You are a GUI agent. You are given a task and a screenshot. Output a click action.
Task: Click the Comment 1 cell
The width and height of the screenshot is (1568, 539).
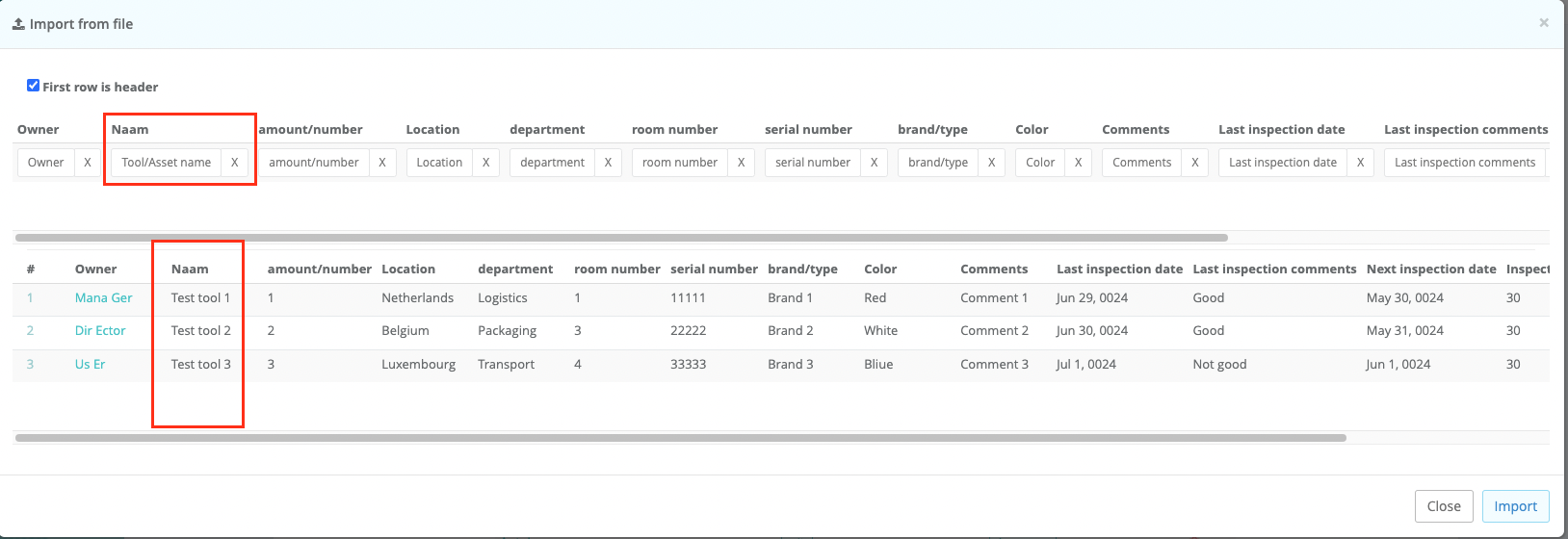click(x=994, y=298)
